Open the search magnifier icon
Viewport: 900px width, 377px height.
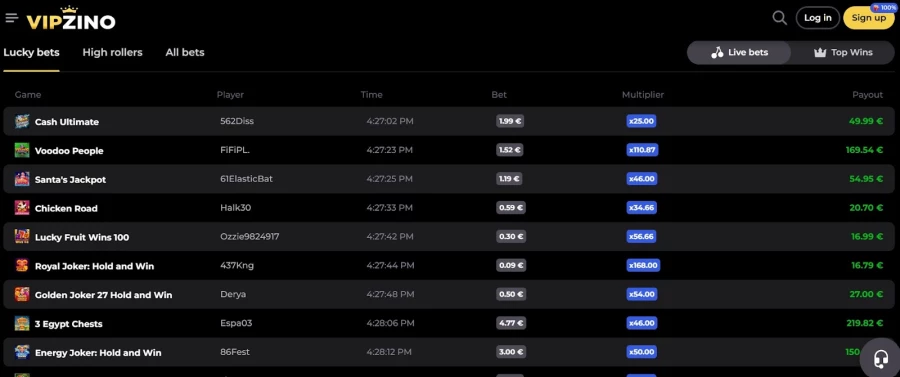click(x=779, y=18)
